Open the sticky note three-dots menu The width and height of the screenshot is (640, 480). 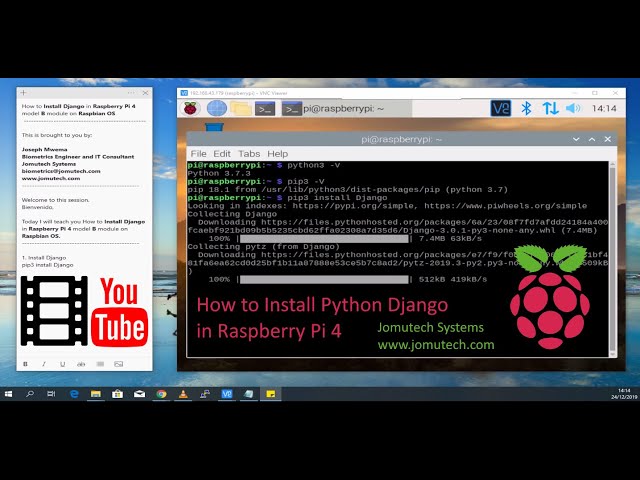[x=131, y=93]
